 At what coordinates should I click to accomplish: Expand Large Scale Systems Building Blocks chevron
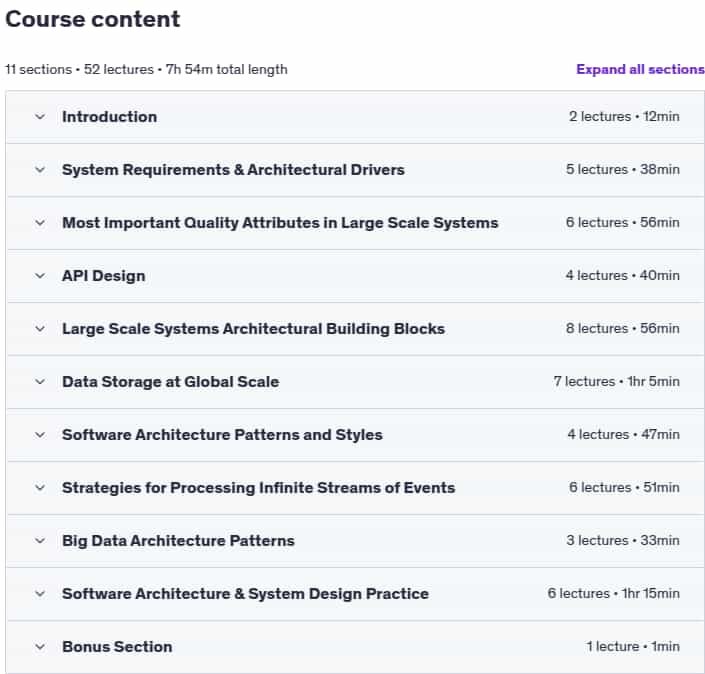click(40, 329)
